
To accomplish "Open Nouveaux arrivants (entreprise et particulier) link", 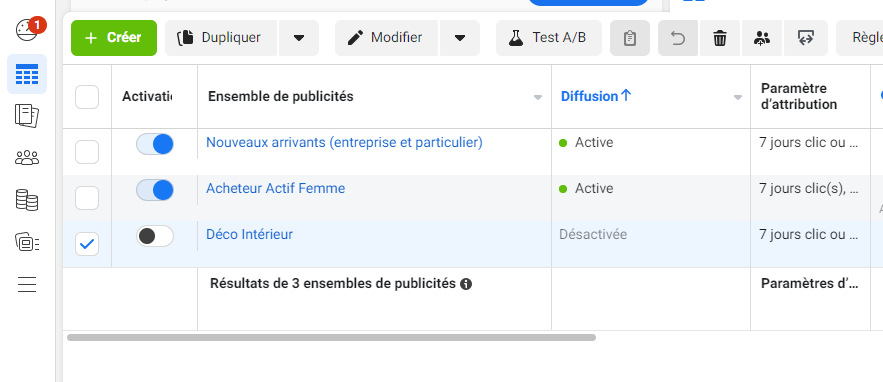I will pos(344,143).
